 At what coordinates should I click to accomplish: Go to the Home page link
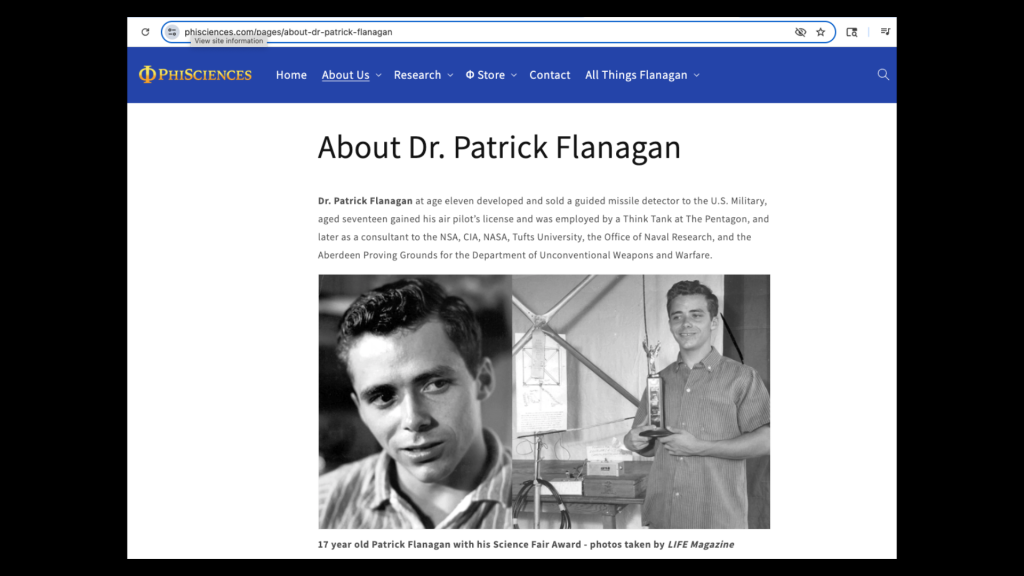tap(291, 75)
